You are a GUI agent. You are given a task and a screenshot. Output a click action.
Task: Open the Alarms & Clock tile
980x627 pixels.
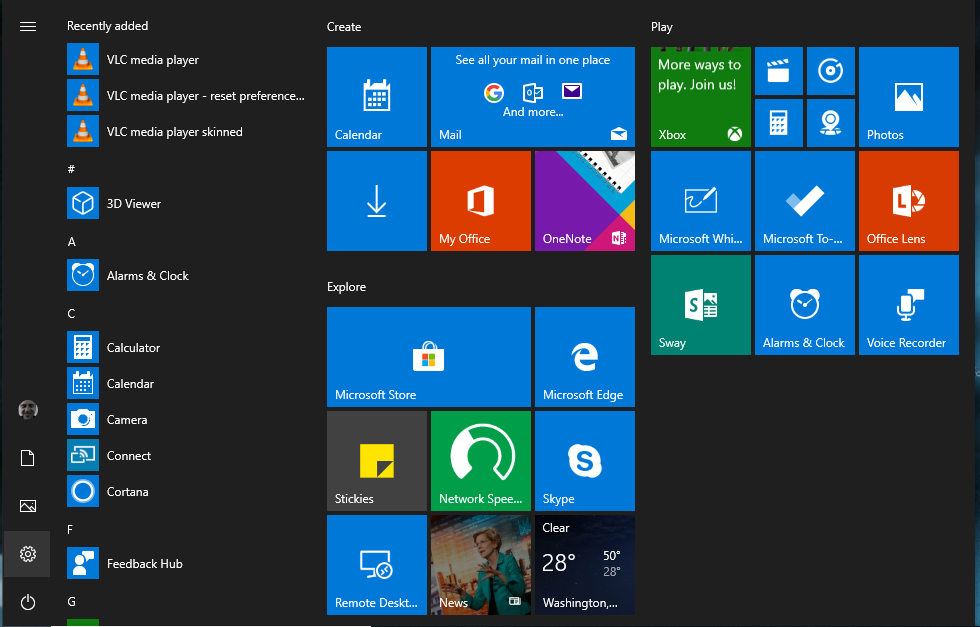coord(804,305)
